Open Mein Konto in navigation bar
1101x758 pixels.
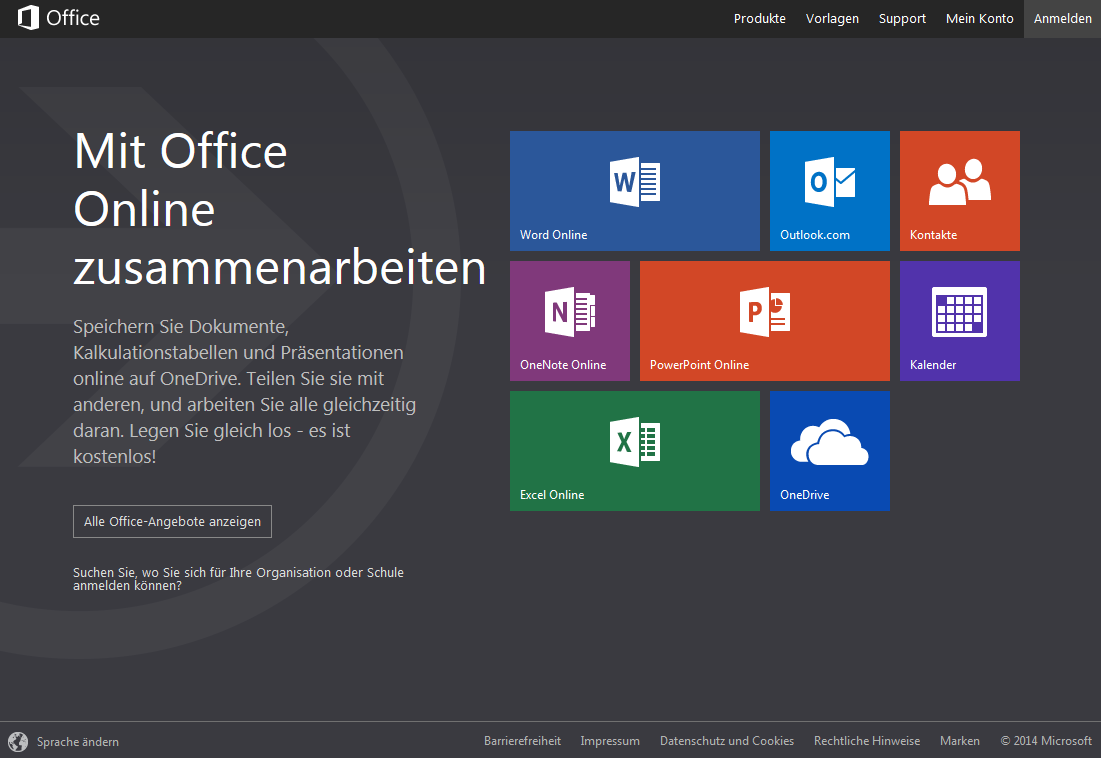[980, 19]
